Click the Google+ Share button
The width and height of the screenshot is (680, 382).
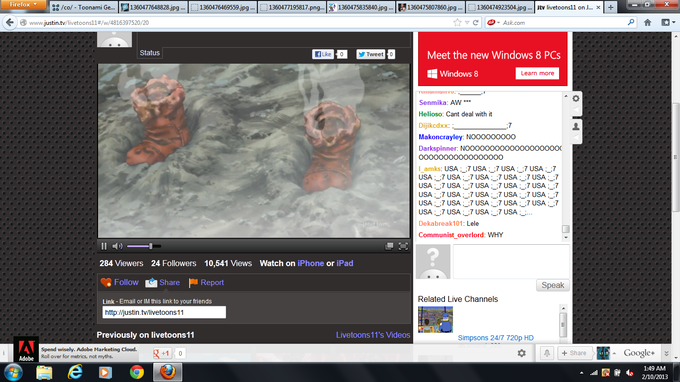574,353
